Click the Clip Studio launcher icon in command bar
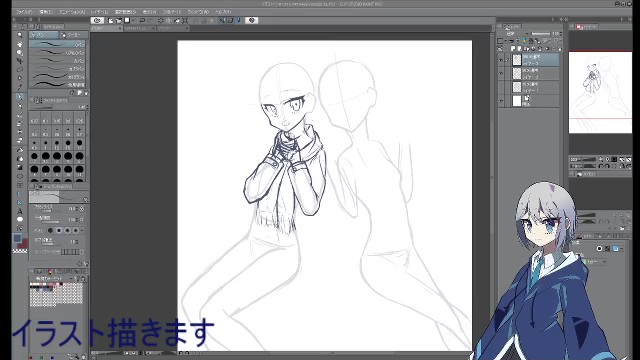The image size is (640, 360). click(97, 20)
